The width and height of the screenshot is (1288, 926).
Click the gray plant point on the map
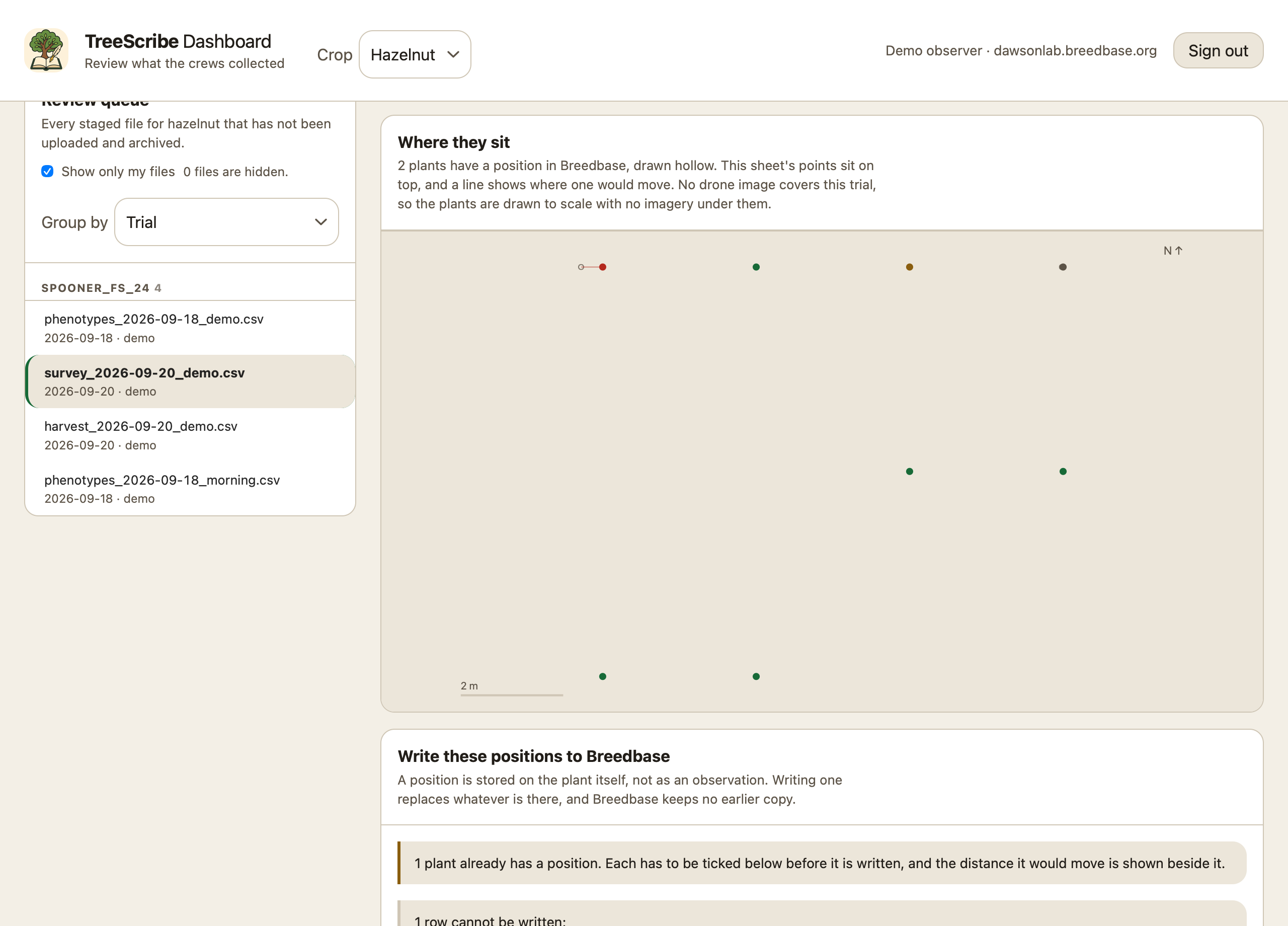tap(1063, 267)
